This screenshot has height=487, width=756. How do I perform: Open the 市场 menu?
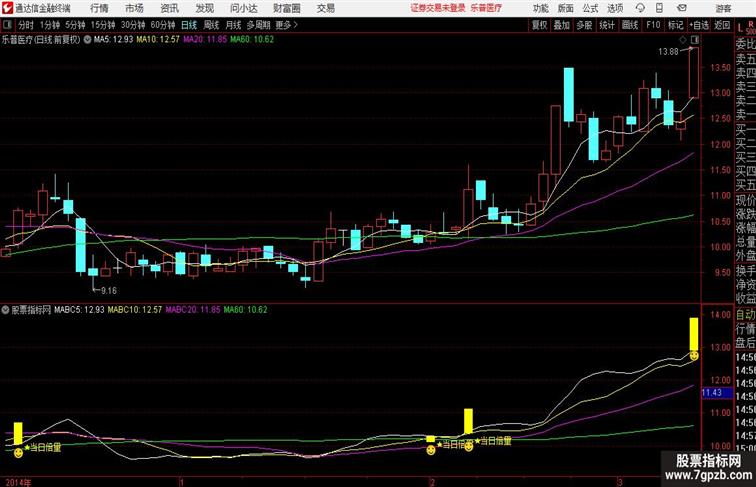tap(134, 8)
